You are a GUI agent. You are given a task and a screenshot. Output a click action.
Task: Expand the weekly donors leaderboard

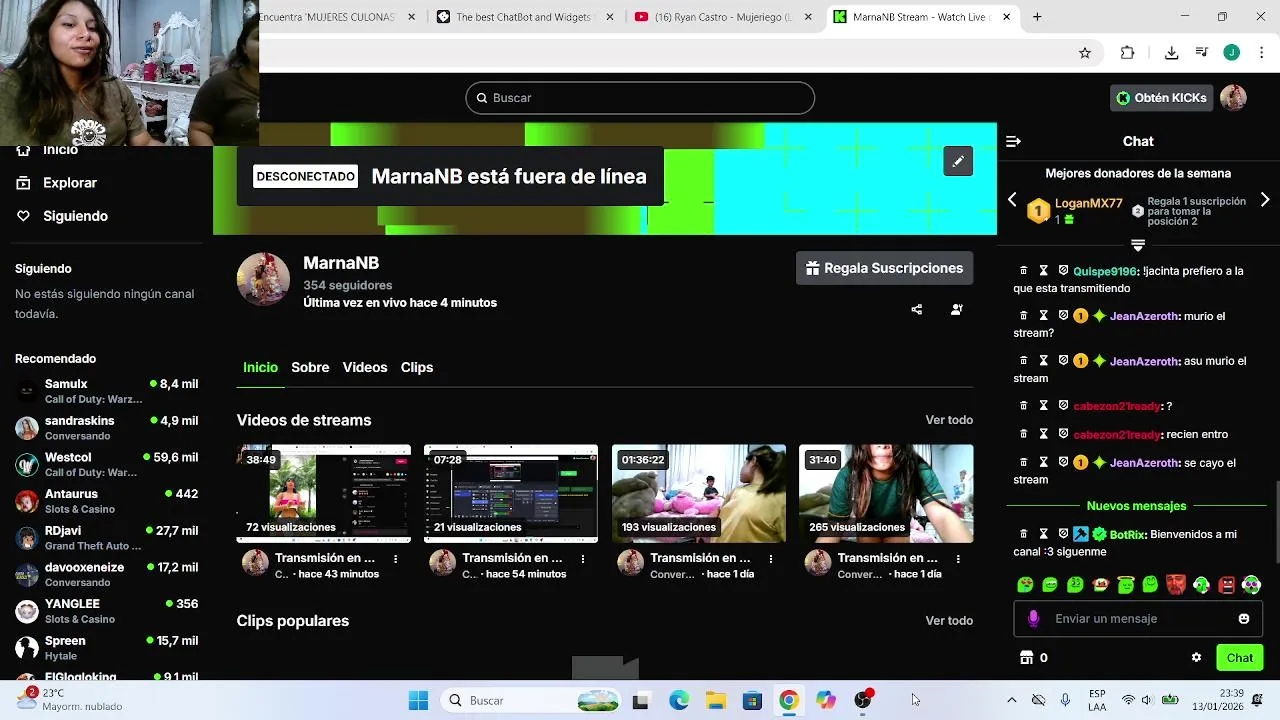point(1138,245)
